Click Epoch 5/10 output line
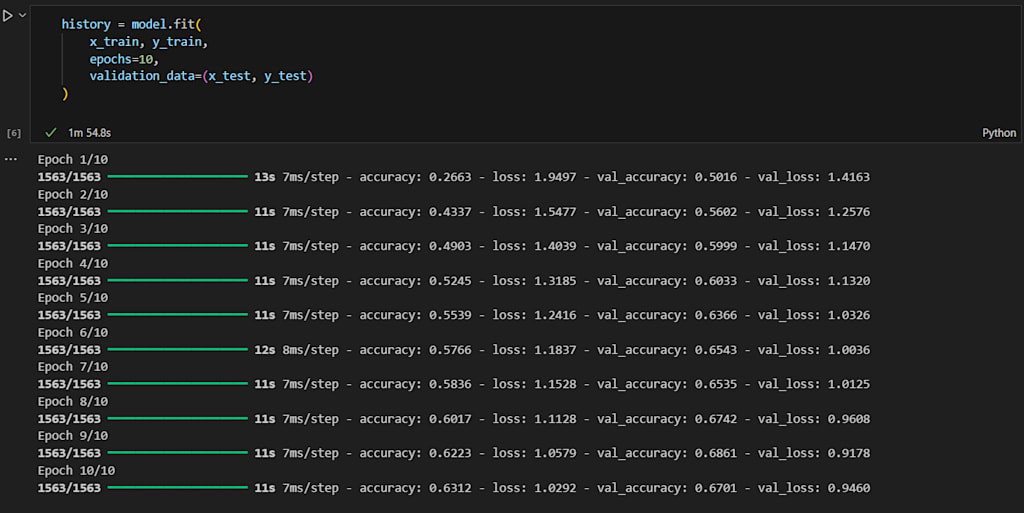The height and width of the screenshot is (513, 1024). click(x=72, y=298)
